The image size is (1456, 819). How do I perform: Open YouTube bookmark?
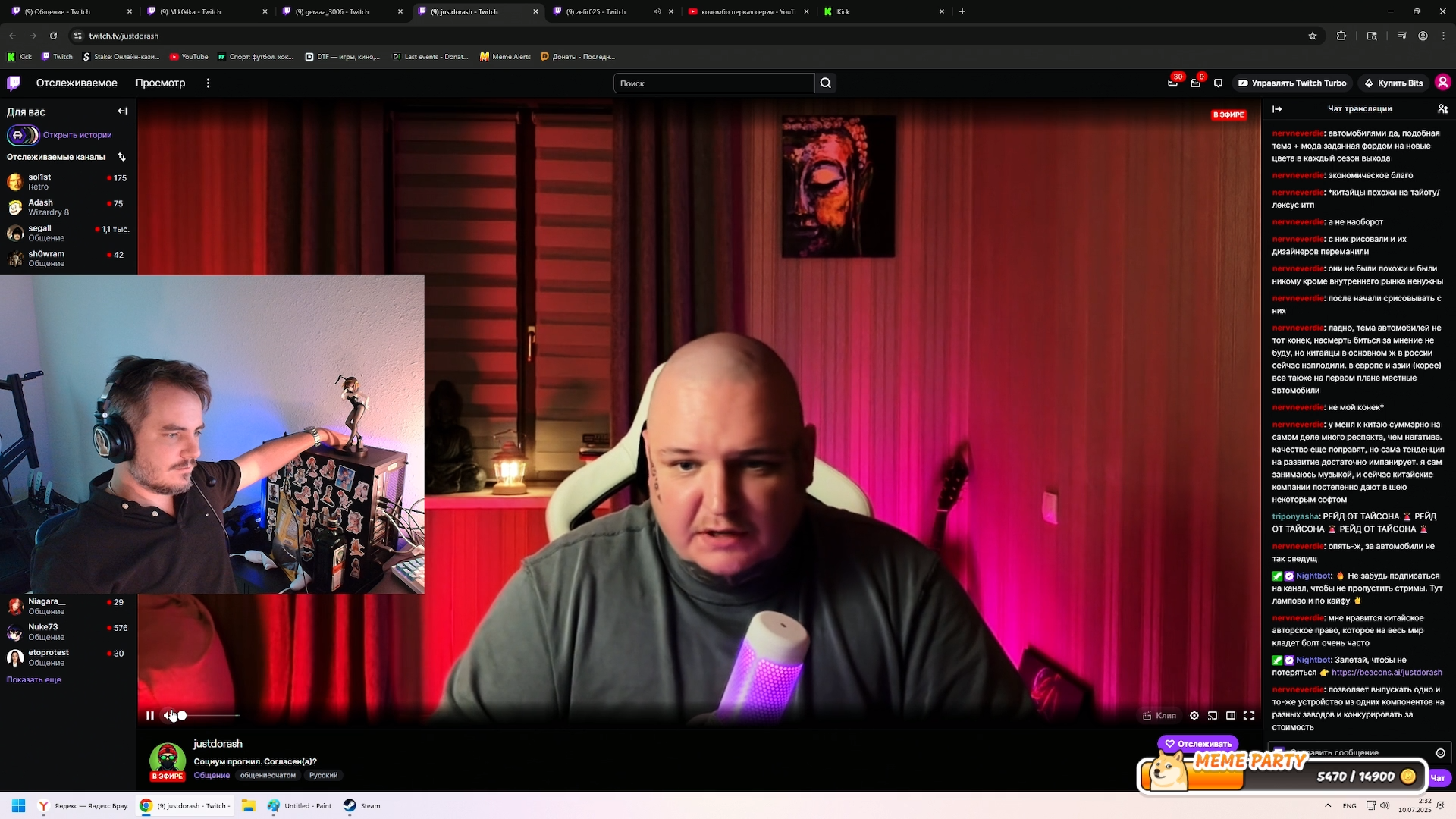tap(189, 57)
